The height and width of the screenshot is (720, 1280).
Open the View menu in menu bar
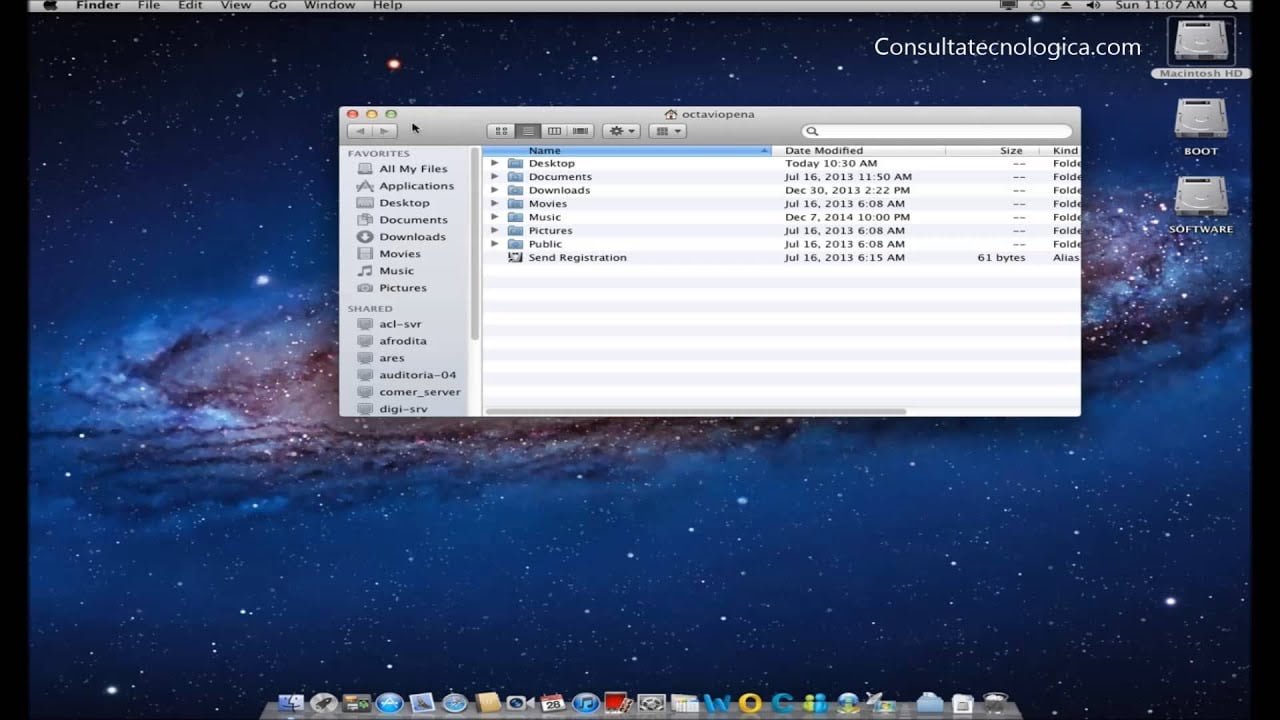tap(235, 6)
